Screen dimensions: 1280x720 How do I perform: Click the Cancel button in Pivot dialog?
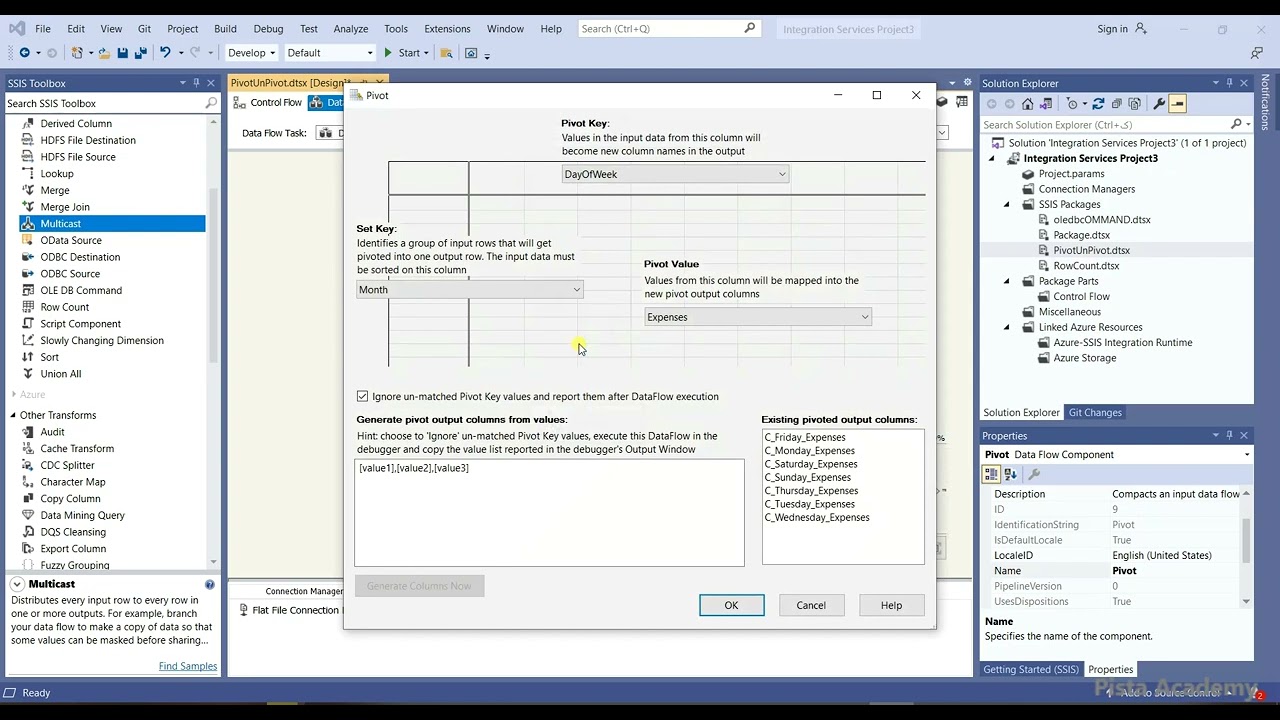[811, 606]
